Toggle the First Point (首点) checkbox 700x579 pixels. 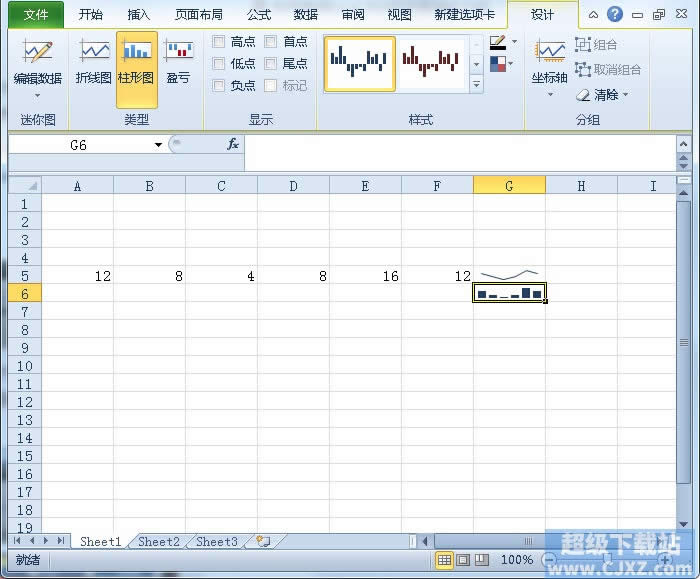pyautogui.click(x=271, y=42)
